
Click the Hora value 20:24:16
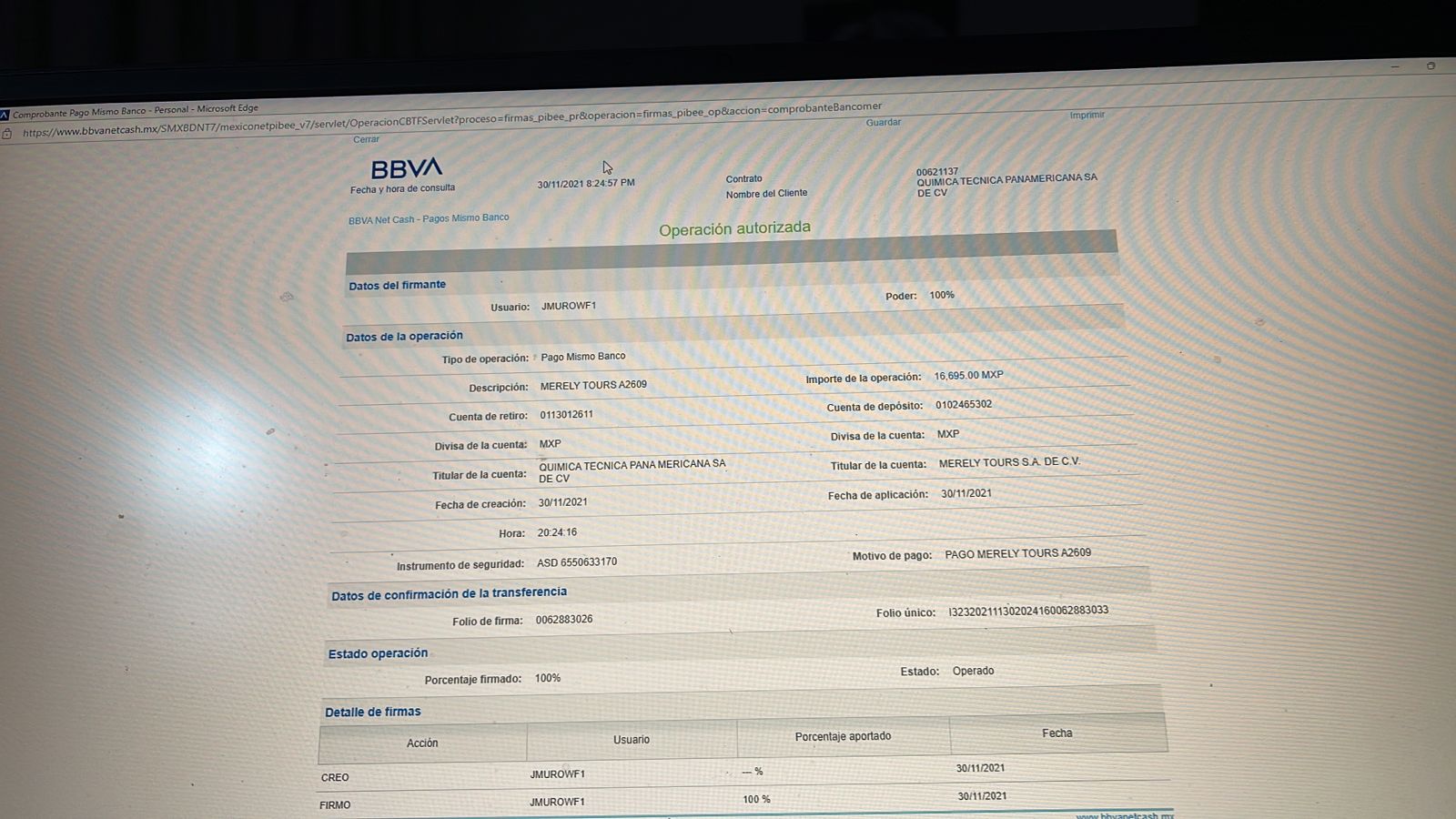pos(557,532)
